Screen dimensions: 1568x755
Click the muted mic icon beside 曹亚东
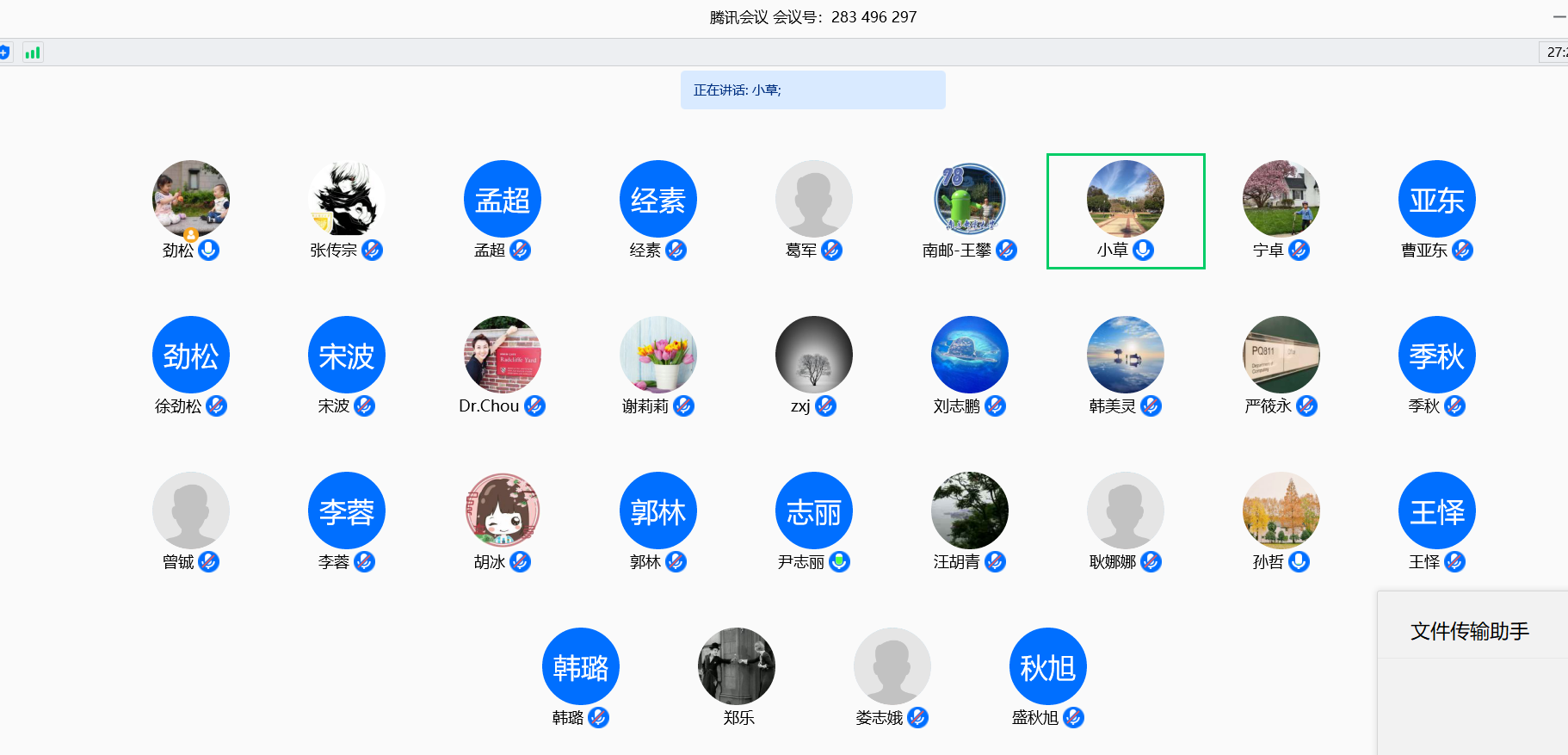pyautogui.click(x=1462, y=250)
